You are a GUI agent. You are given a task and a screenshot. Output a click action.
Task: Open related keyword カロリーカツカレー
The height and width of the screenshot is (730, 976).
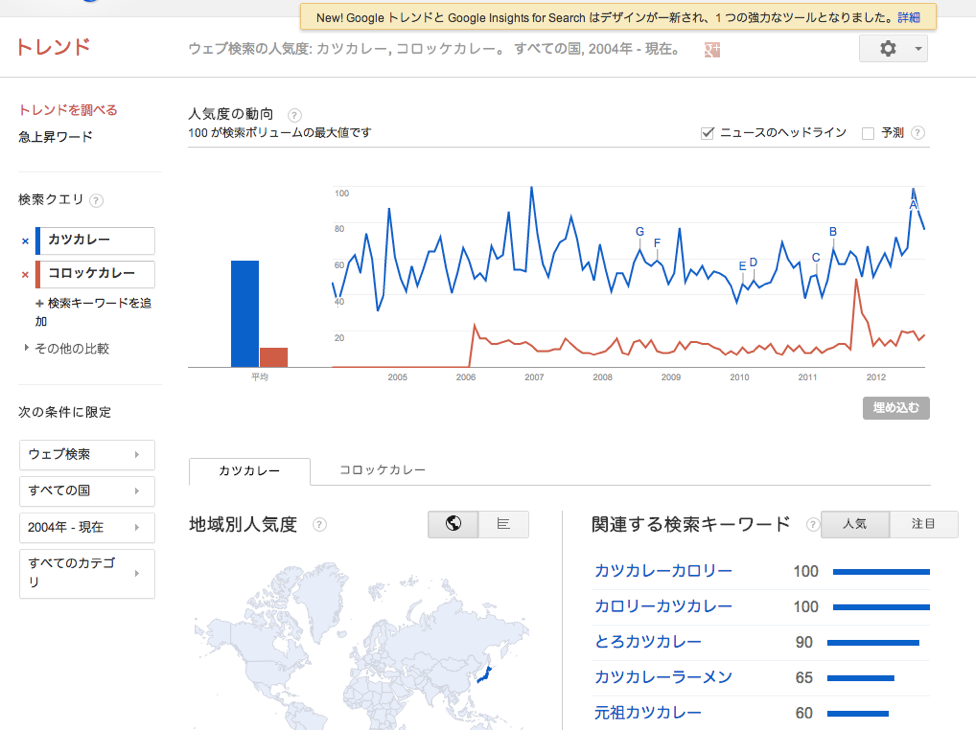pos(664,607)
